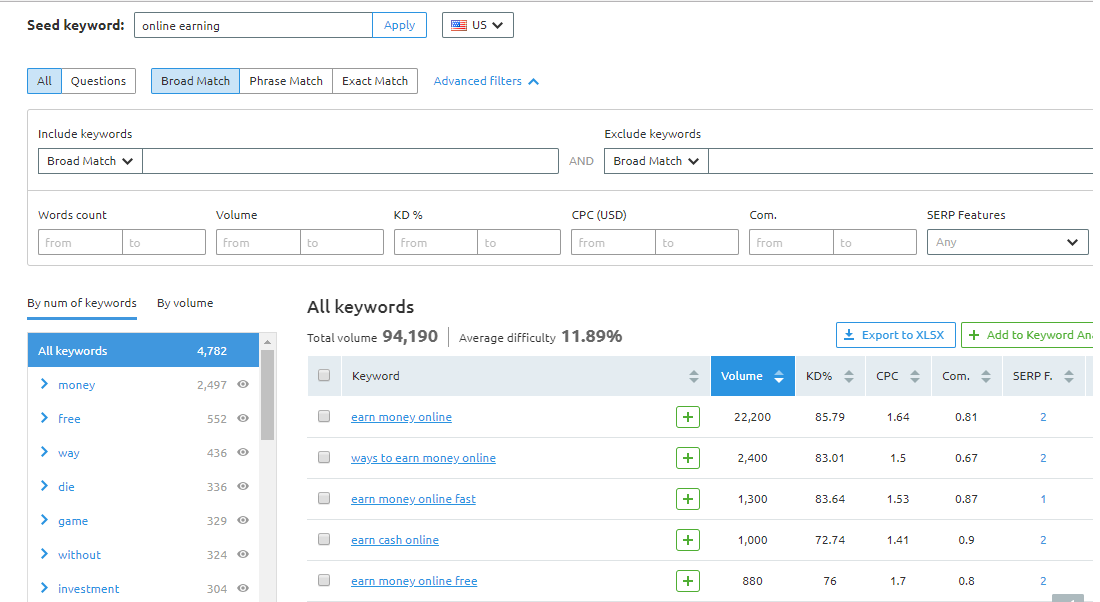Select the 'All keywords' group row
This screenshot has height=602, width=1100.
pyautogui.click(x=144, y=350)
